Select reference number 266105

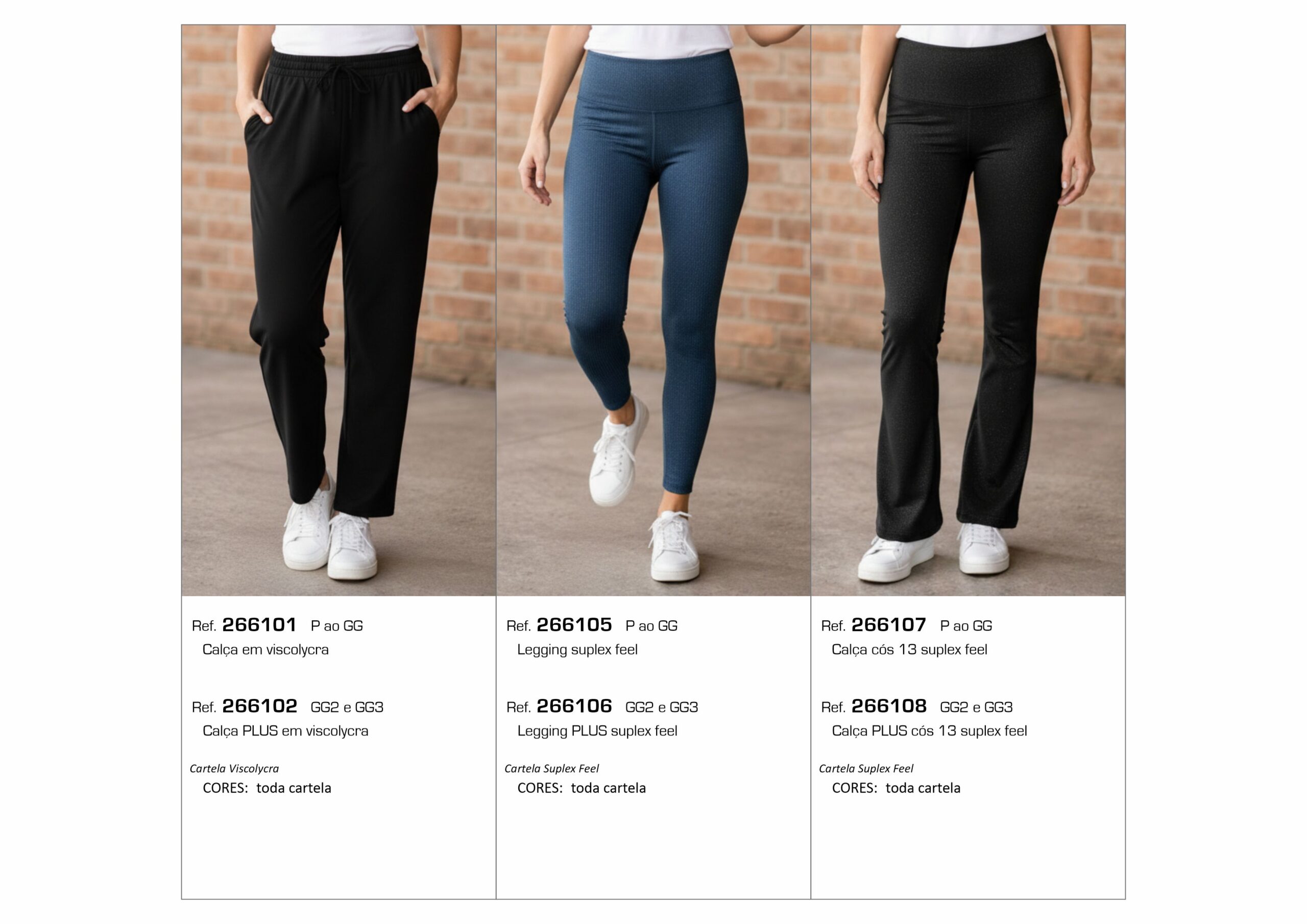574,625
